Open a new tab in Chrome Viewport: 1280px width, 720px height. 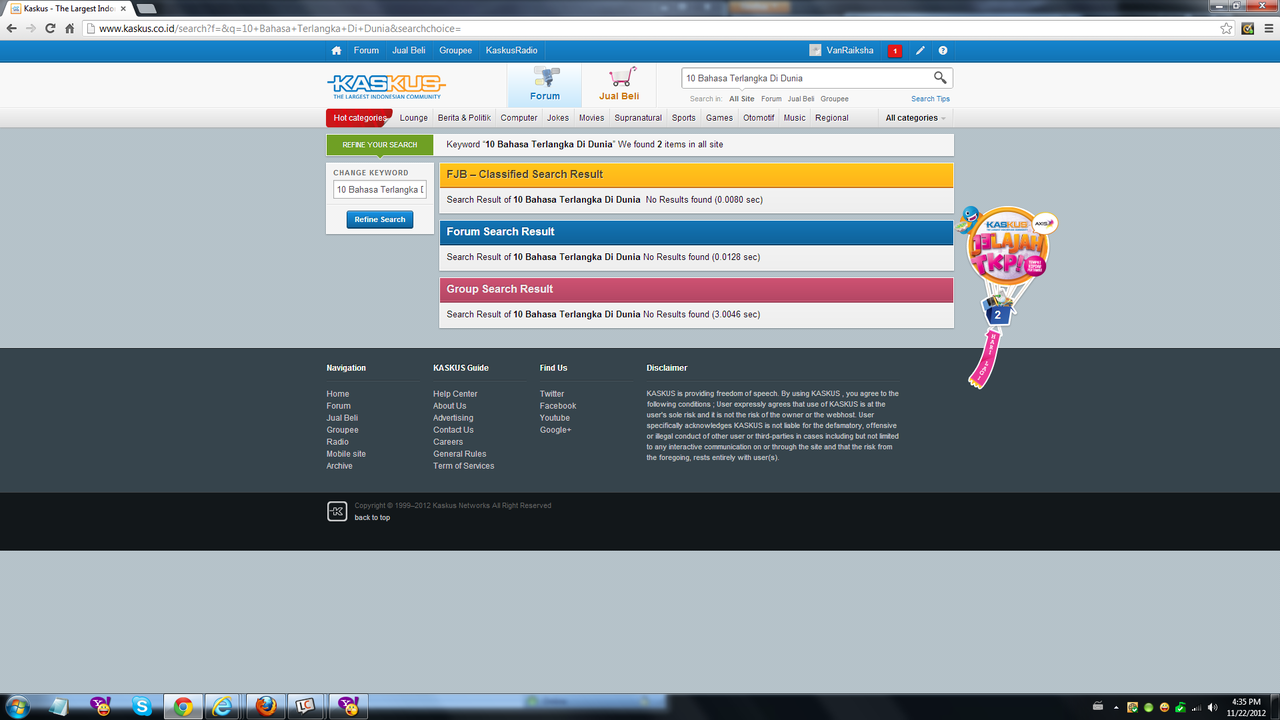point(146,9)
